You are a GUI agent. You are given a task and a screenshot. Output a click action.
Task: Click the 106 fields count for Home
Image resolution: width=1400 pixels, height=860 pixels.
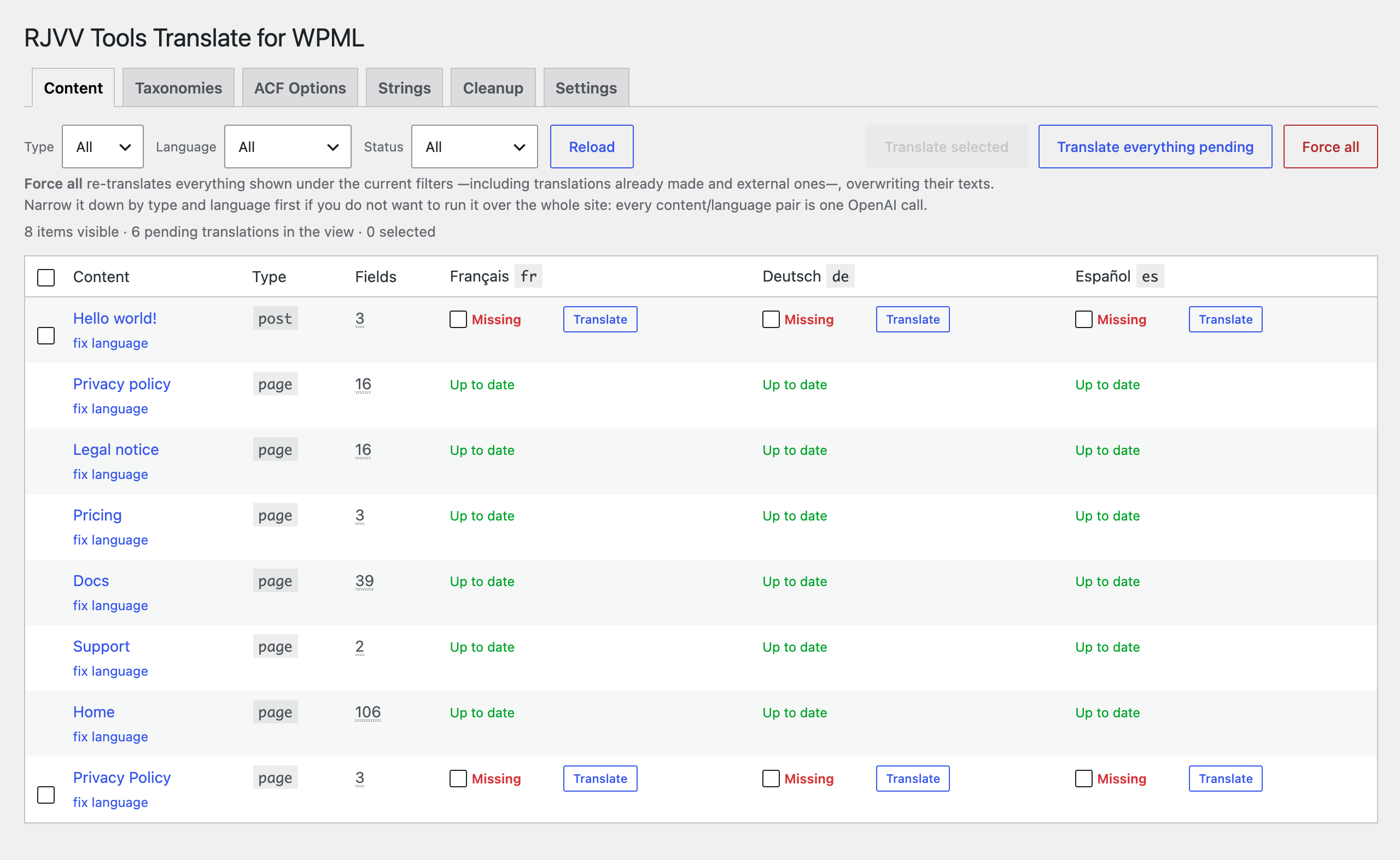pyautogui.click(x=367, y=712)
